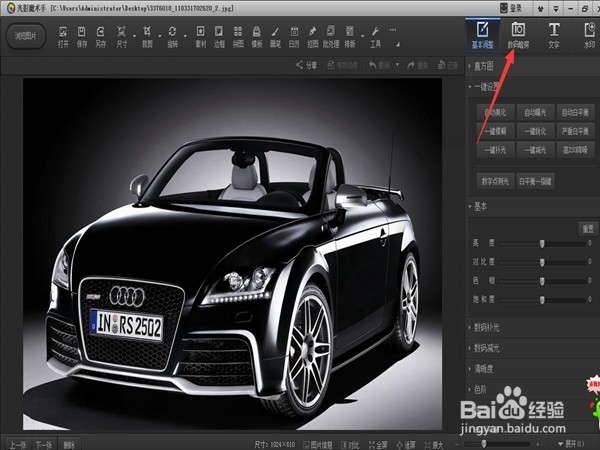Screen dimensions: 600x450
Task: Click the 自动曝光 button
Action: [535, 112]
